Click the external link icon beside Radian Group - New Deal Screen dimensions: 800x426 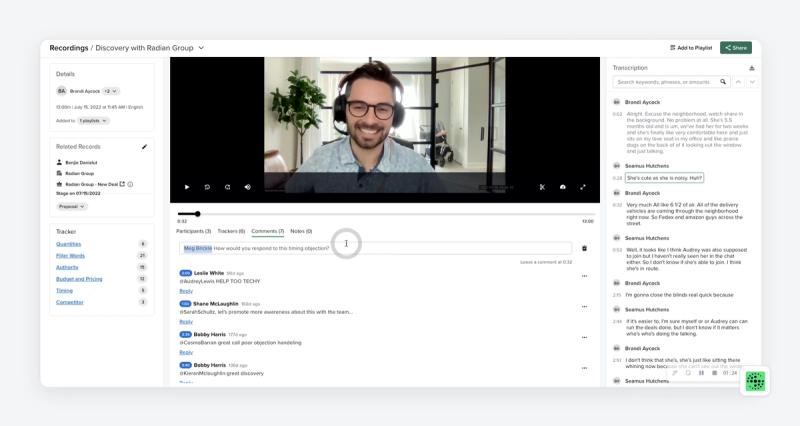pos(122,184)
